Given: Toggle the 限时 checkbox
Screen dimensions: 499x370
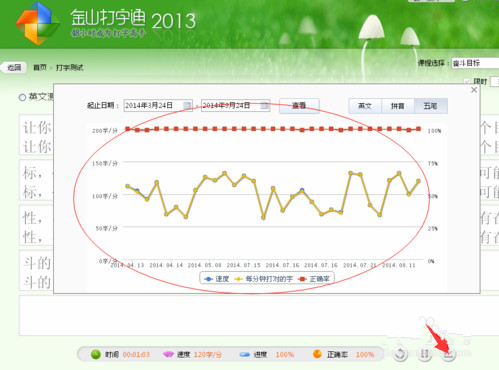Looking at the screenshot, I should coord(467,81).
